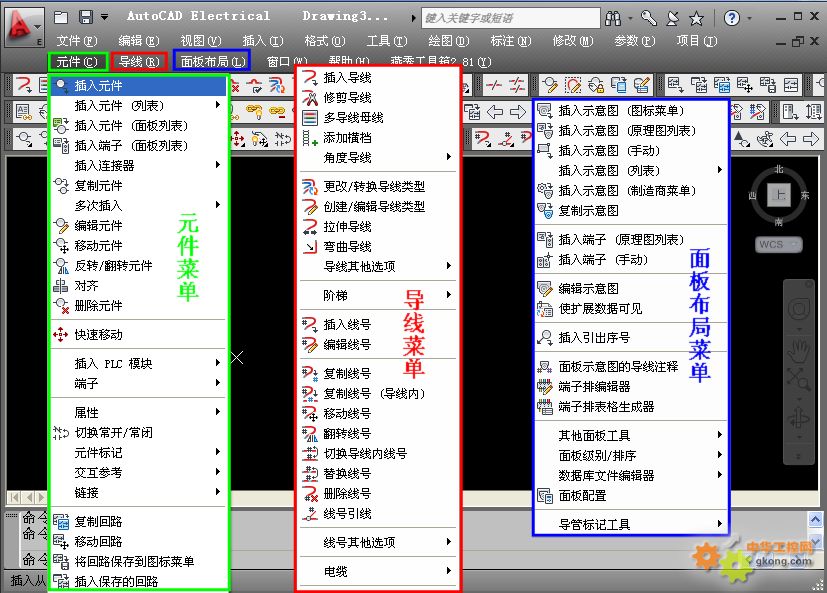Click the 修剪导线 scissors icon
The height and width of the screenshot is (593, 827).
coord(310,98)
